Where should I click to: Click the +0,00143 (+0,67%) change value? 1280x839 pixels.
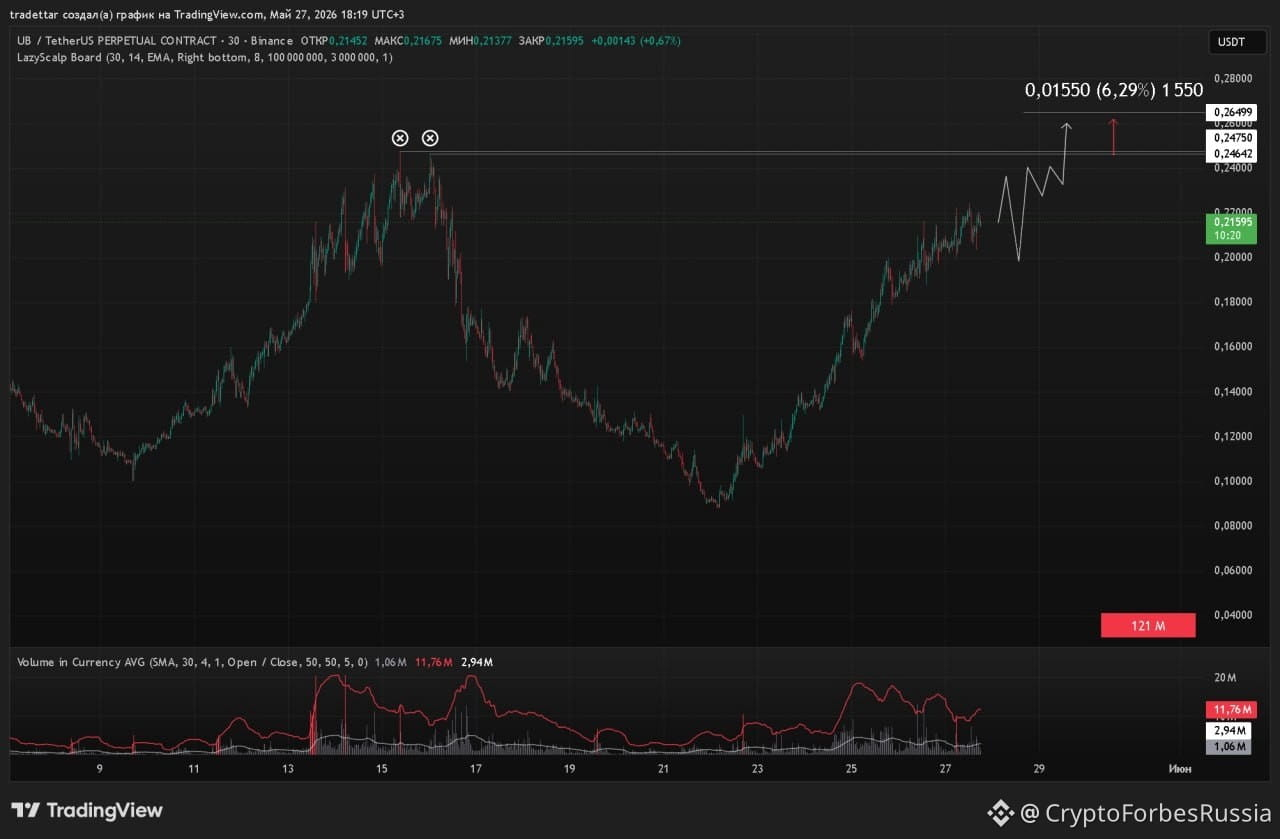pos(636,41)
